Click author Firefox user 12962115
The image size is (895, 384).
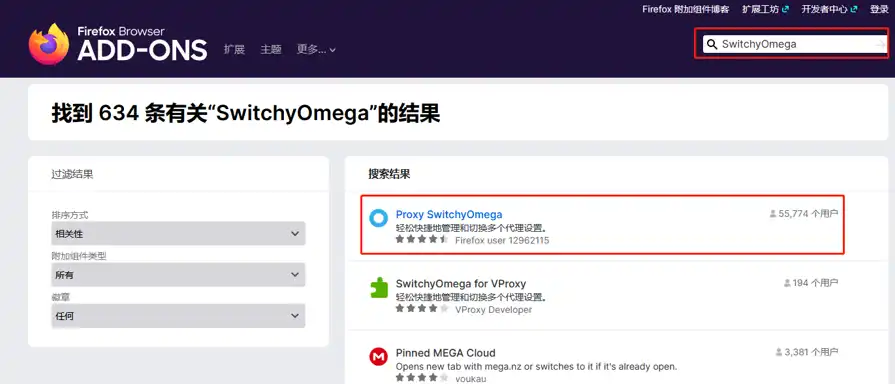pos(502,240)
